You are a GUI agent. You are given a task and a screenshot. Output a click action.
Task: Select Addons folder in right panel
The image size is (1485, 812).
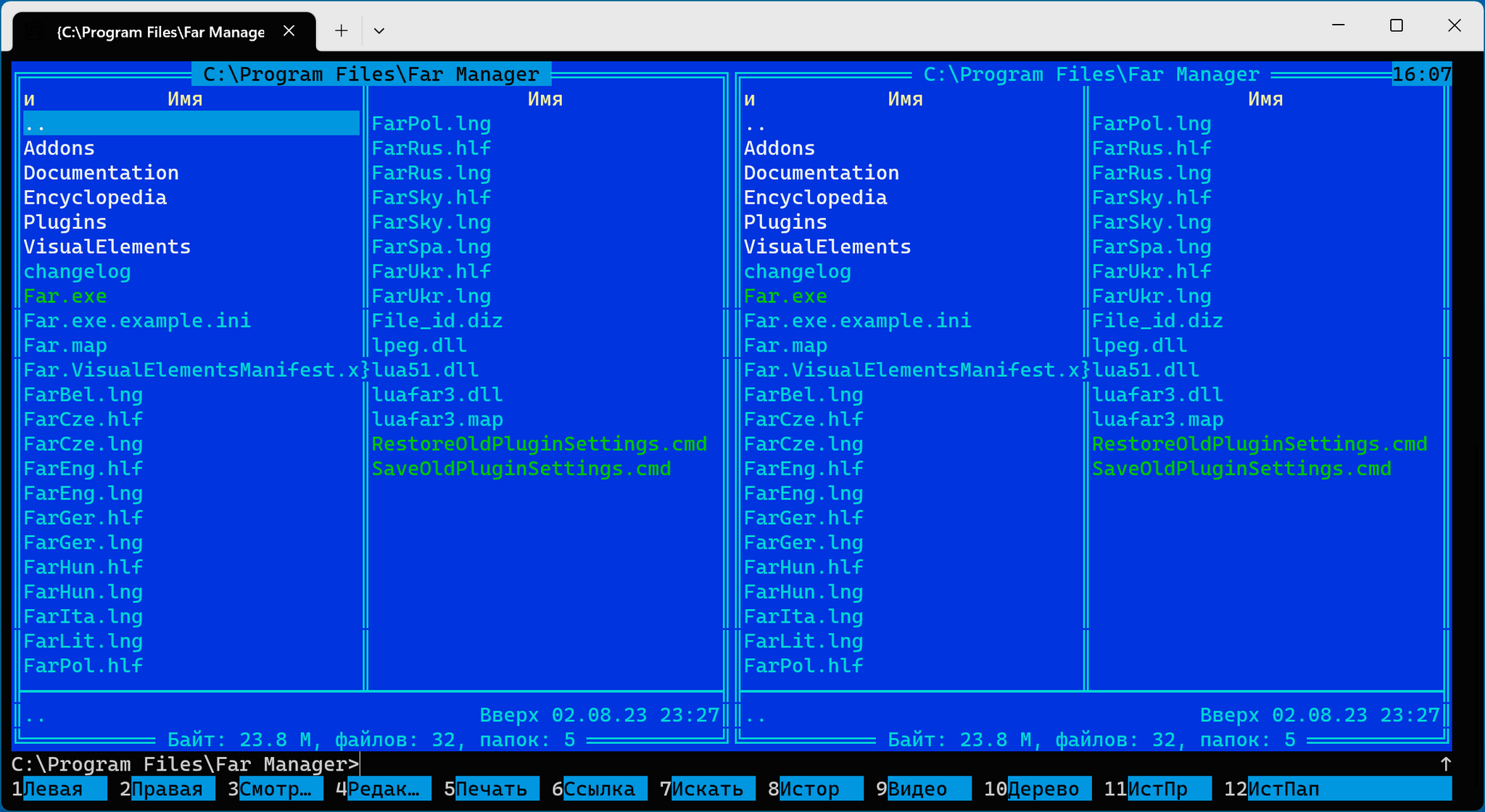point(779,148)
